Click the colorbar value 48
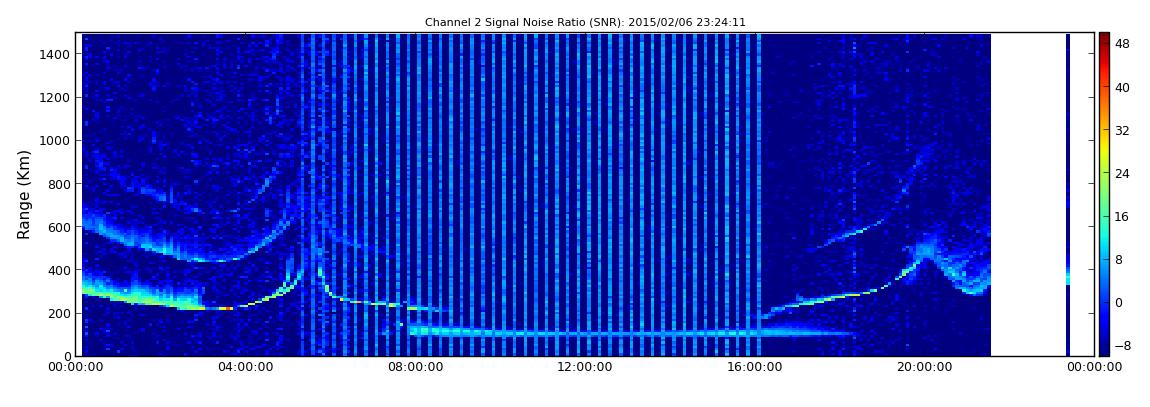This screenshot has height=407, width=1150. click(1122, 44)
